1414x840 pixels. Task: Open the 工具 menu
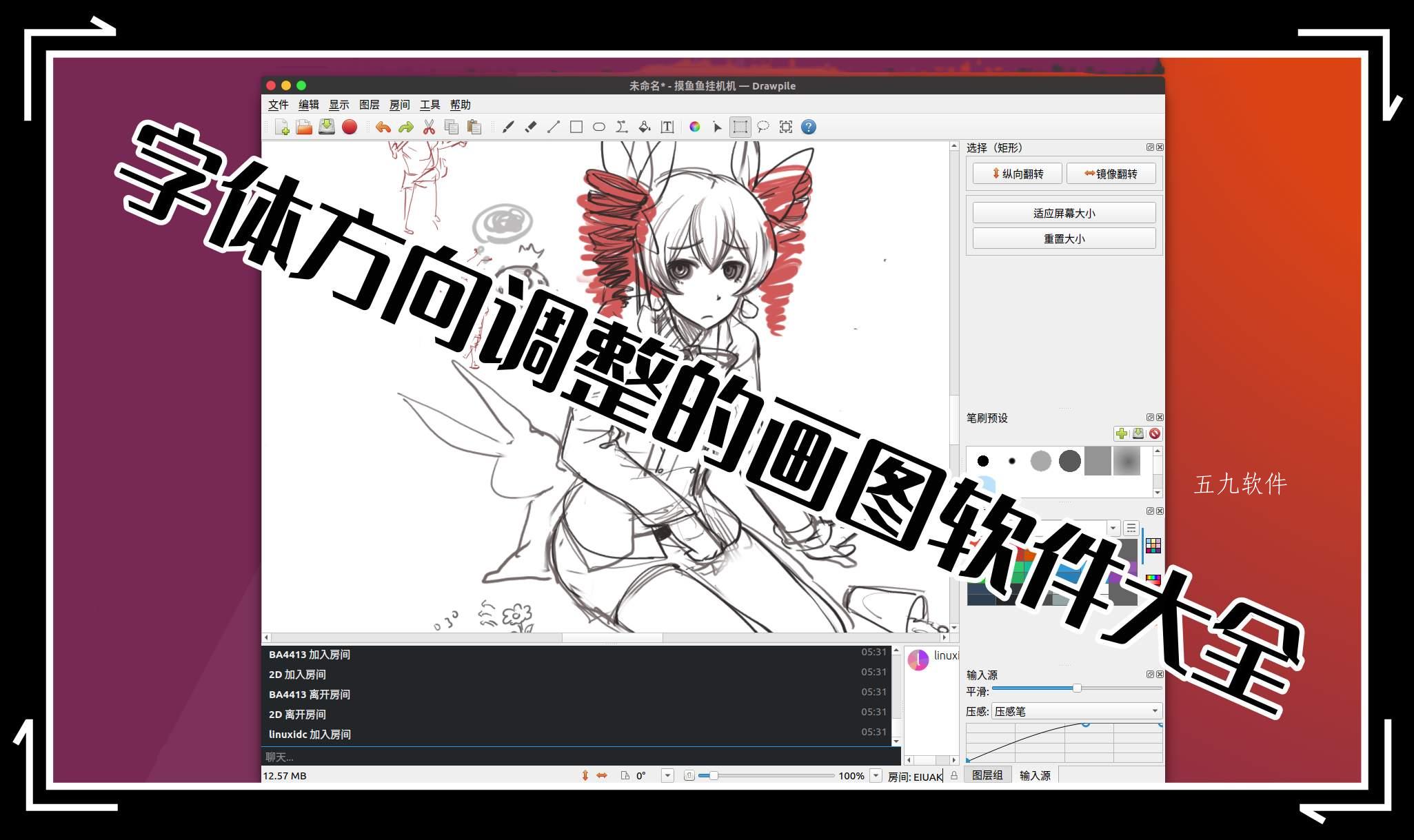click(x=431, y=105)
